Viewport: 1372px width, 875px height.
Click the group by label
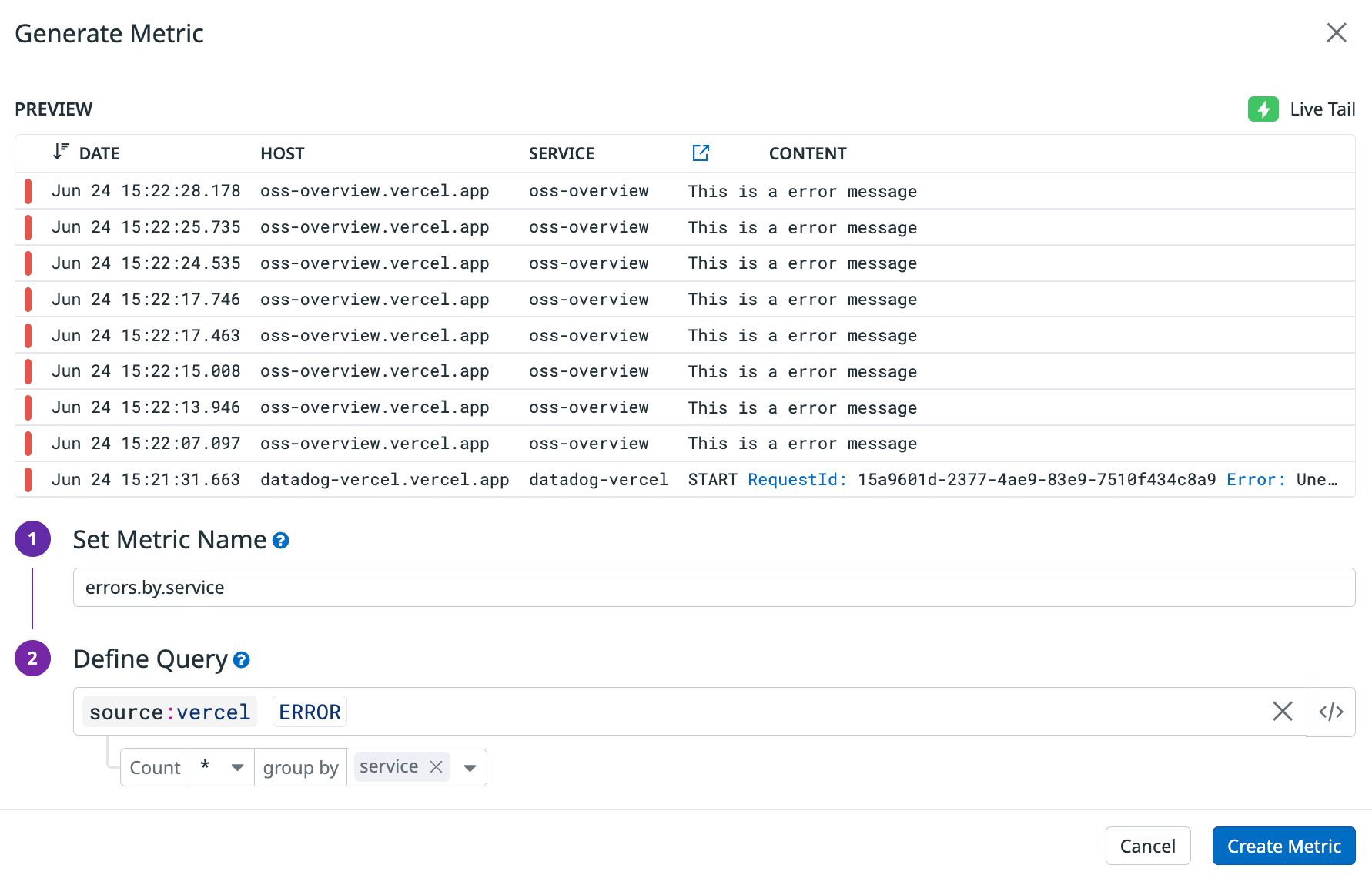[300, 768]
